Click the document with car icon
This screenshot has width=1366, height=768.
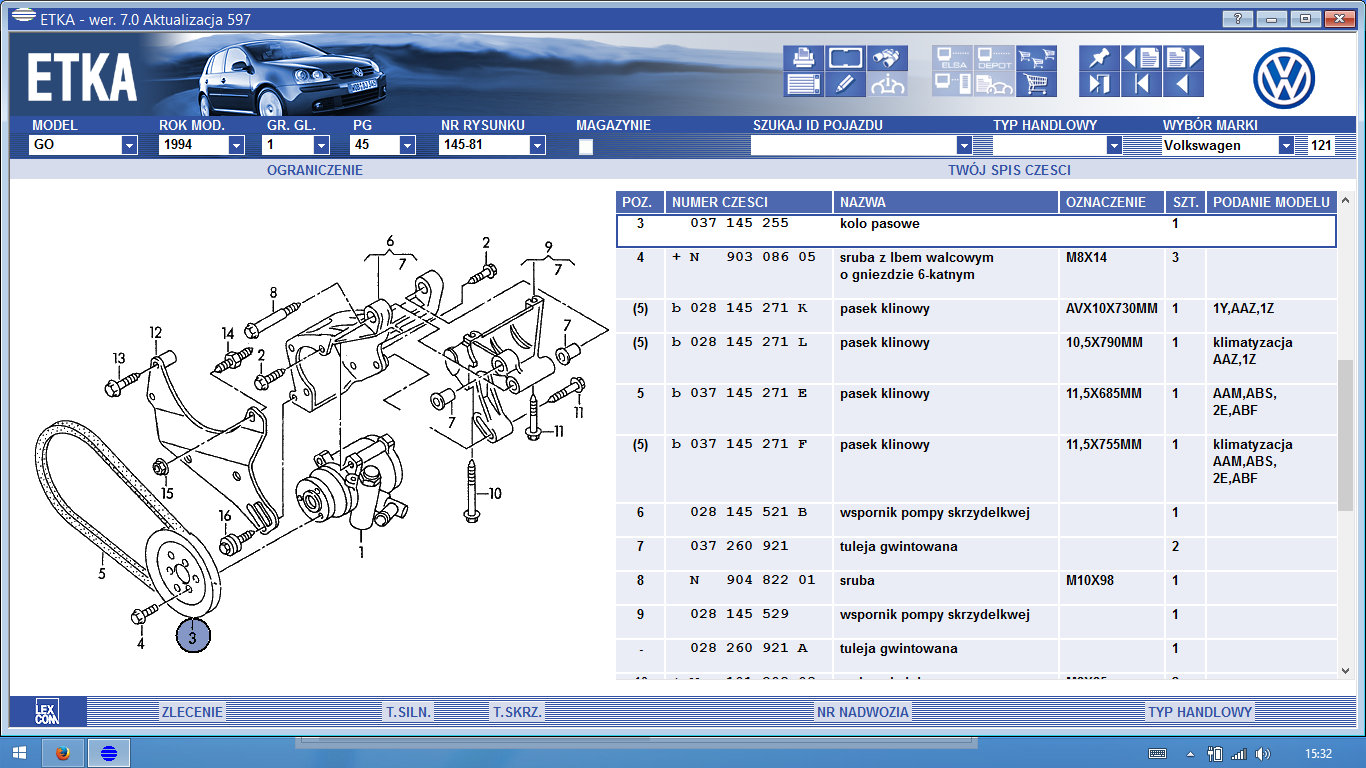[994, 84]
